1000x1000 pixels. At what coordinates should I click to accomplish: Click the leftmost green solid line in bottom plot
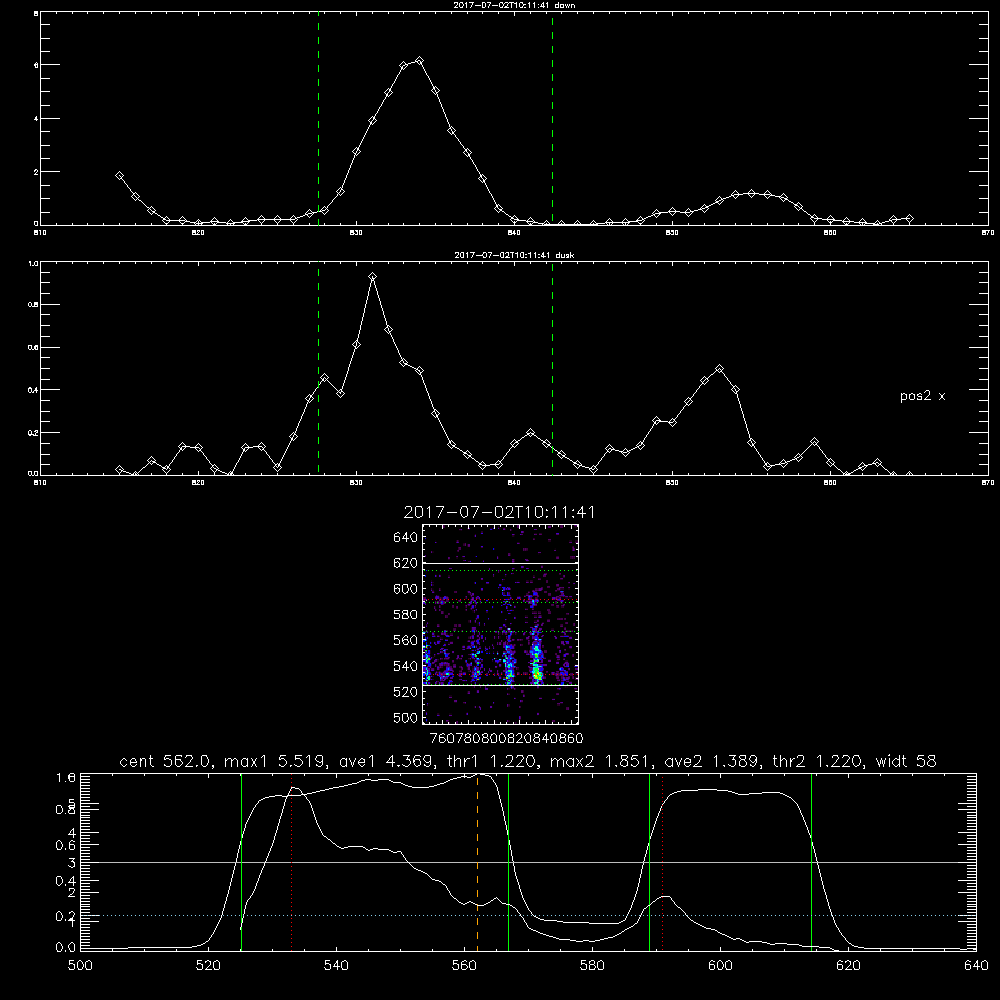click(x=242, y=861)
